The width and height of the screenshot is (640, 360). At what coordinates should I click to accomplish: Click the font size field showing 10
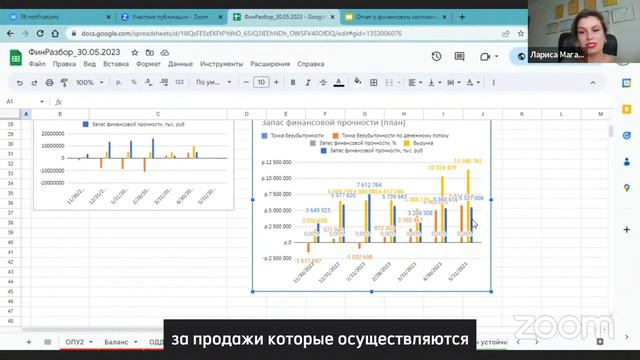(x=261, y=82)
